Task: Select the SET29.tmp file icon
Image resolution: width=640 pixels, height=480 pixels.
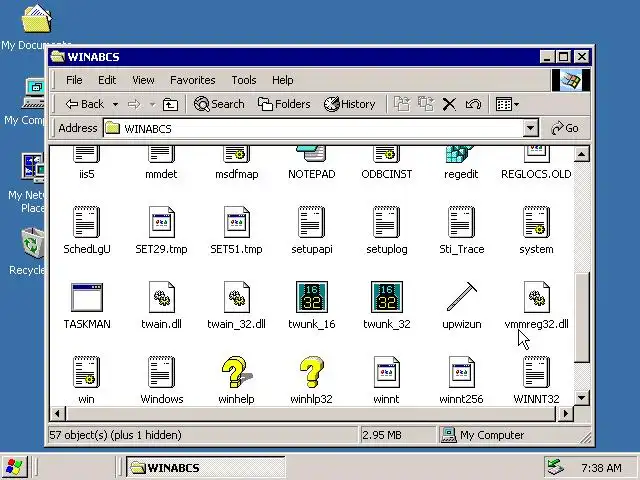Action: tap(161, 222)
